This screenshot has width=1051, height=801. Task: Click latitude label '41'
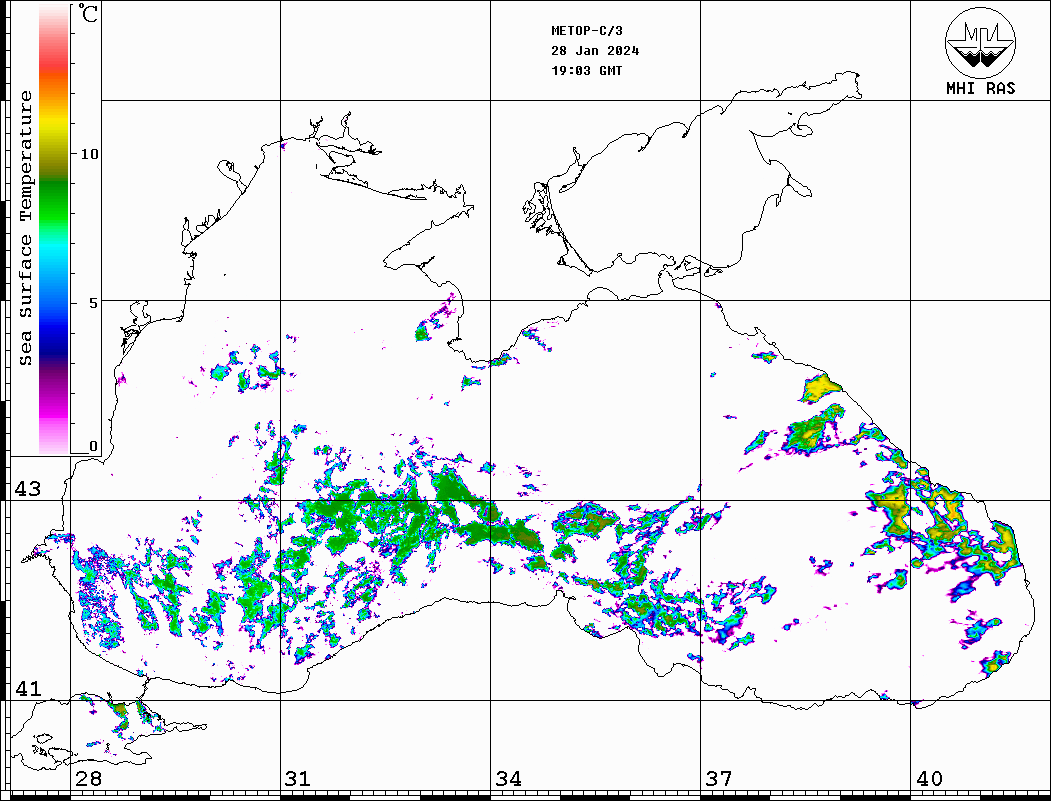click(x=27, y=688)
